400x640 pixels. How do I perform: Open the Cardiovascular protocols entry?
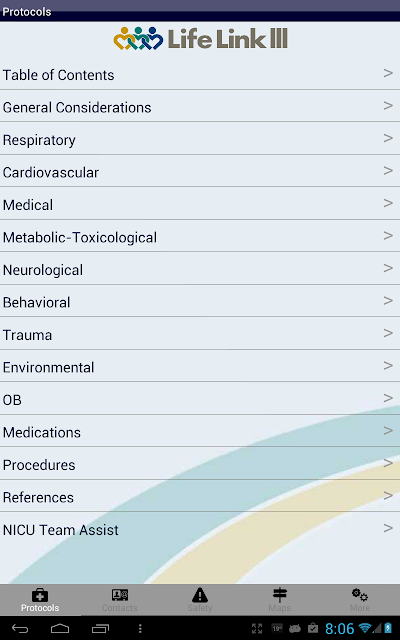pyautogui.click(x=200, y=171)
